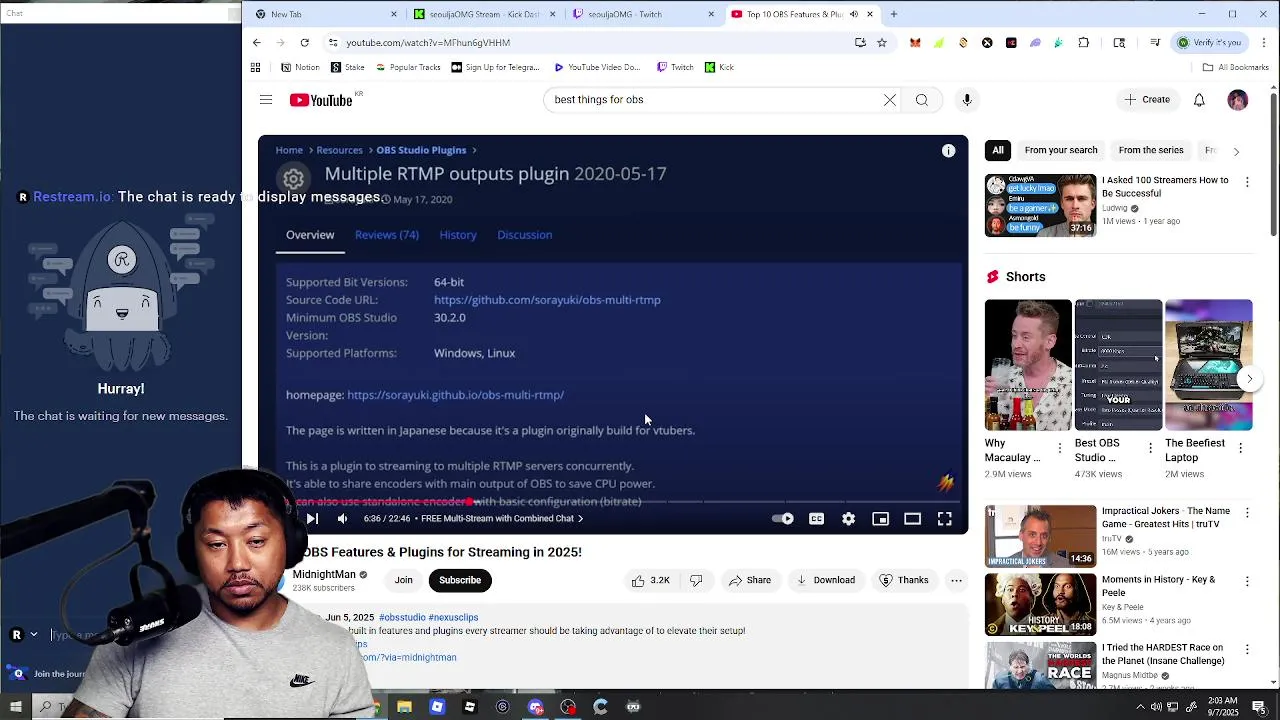Image resolution: width=1280 pixels, height=720 pixels.
Task: Click the #obsstudio hashtag
Action: tap(402, 617)
